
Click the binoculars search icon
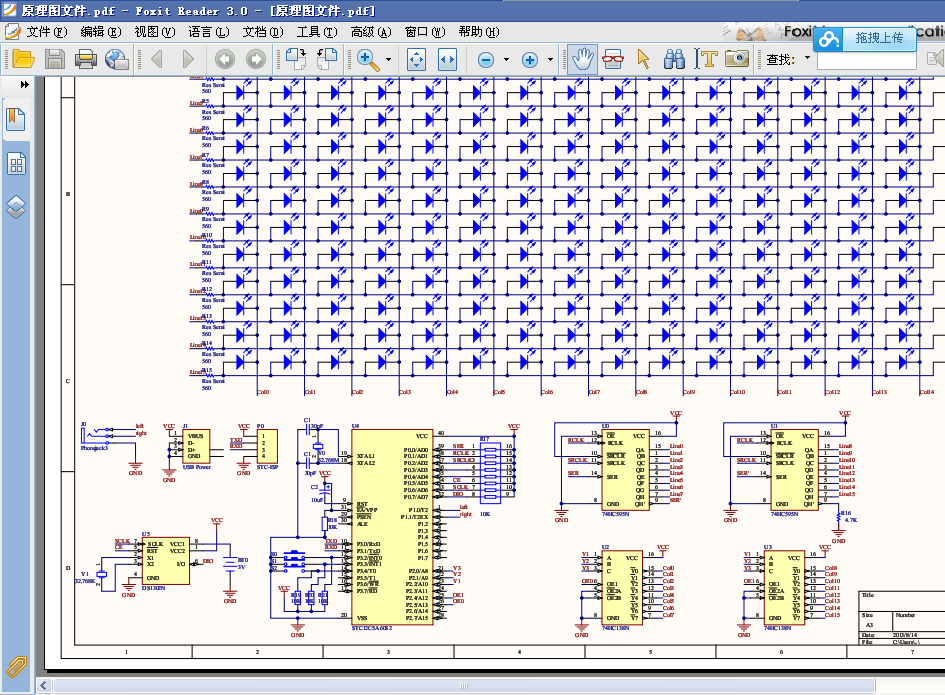point(674,59)
